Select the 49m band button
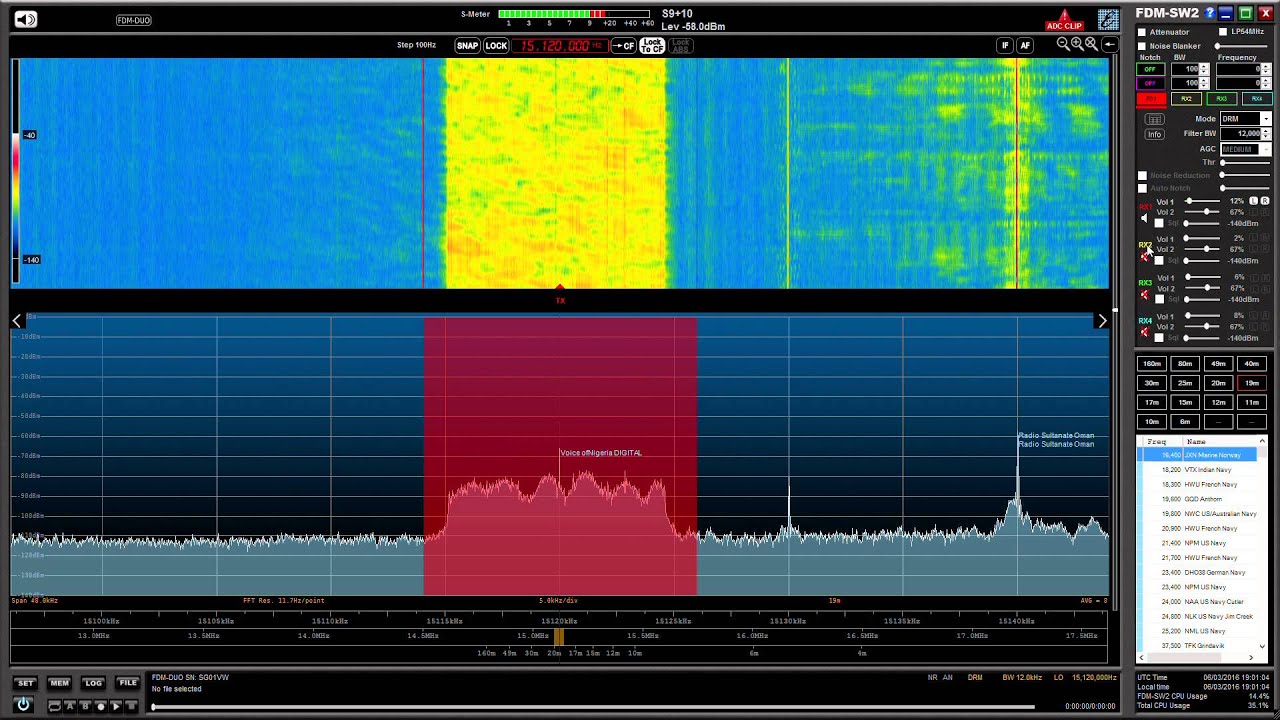 pos(1218,364)
